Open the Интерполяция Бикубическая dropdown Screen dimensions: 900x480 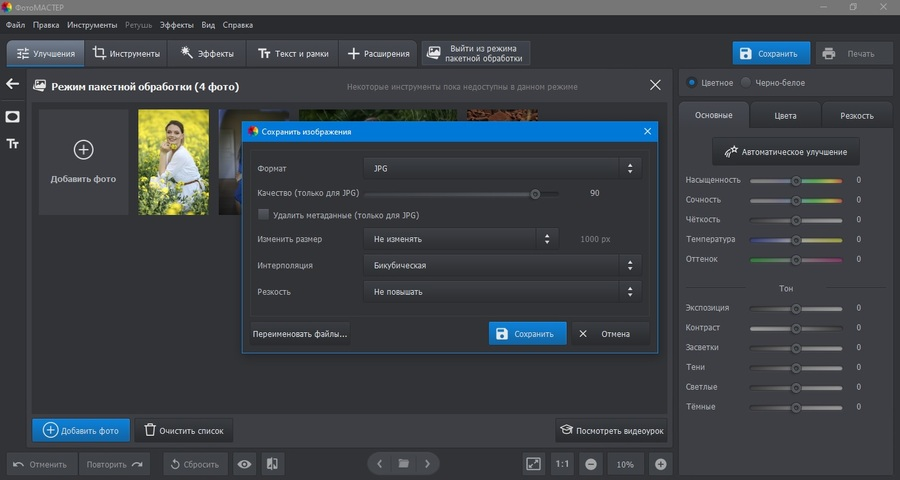click(x=502, y=265)
